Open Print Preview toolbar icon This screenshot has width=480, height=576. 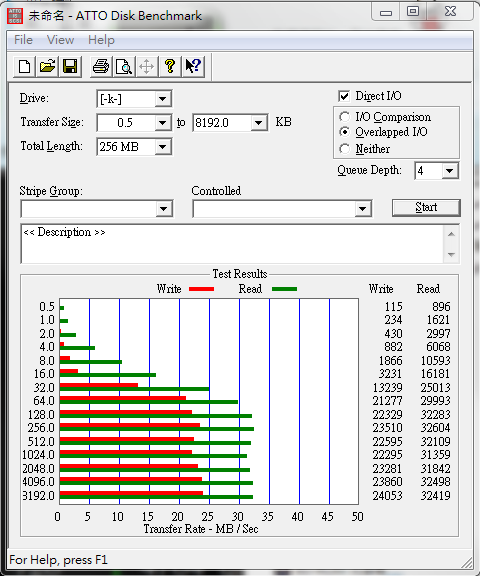(x=124, y=66)
